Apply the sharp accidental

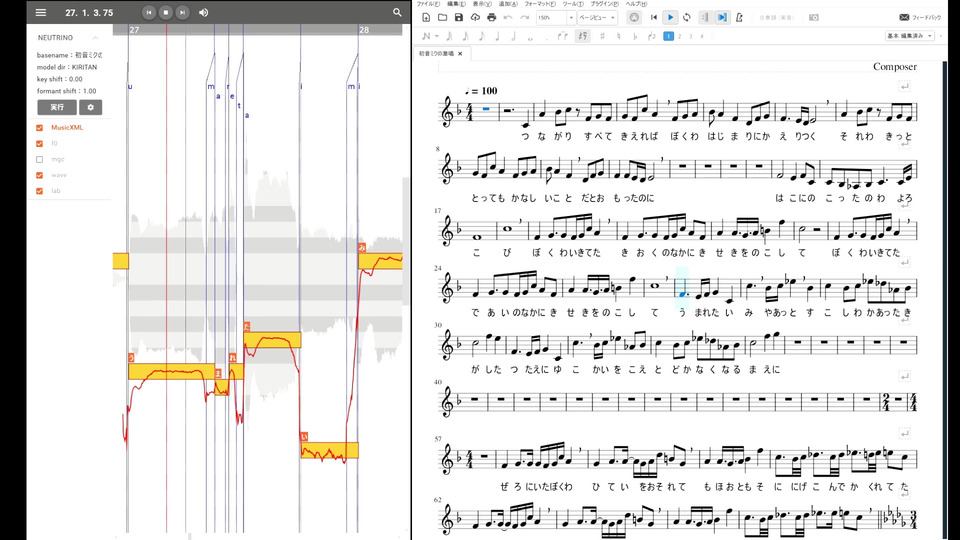click(602, 36)
